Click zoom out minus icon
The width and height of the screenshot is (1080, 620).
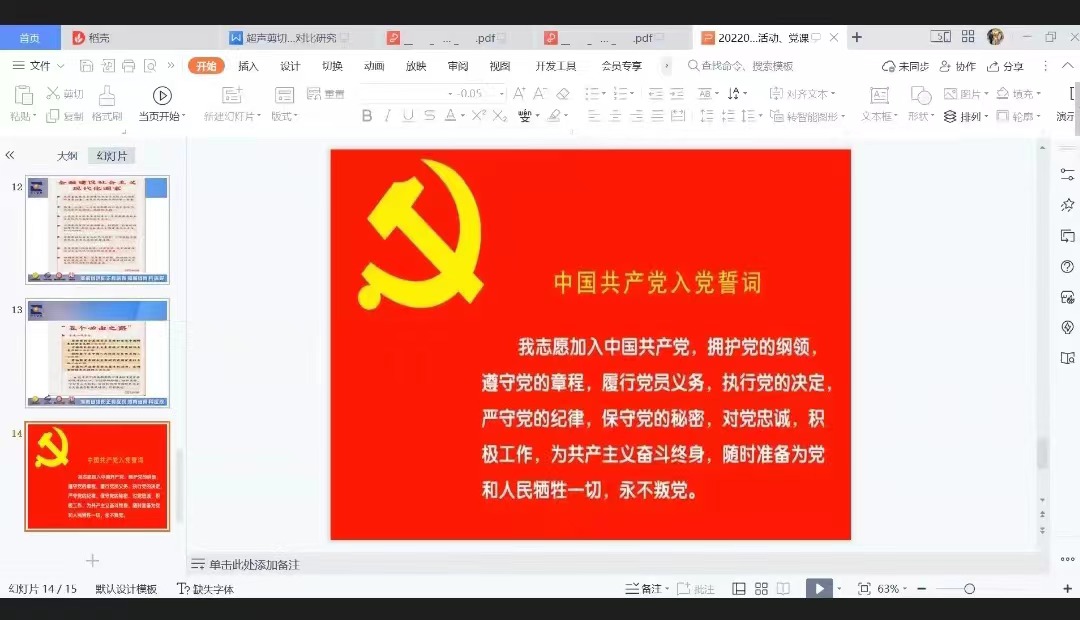(922, 589)
